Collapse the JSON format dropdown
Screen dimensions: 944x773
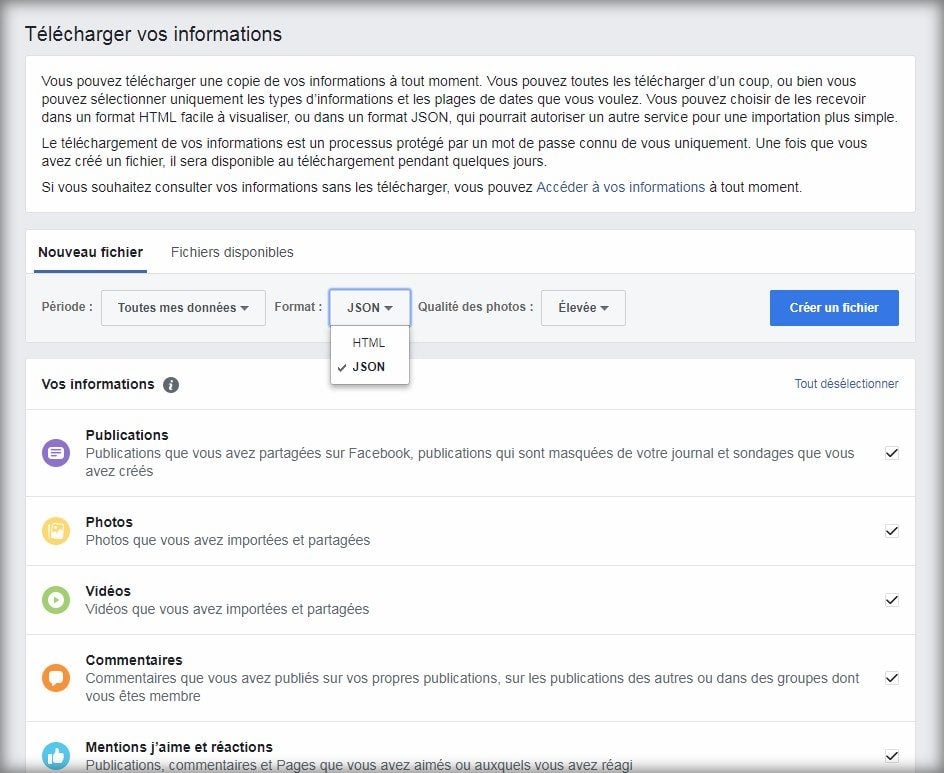[370, 308]
